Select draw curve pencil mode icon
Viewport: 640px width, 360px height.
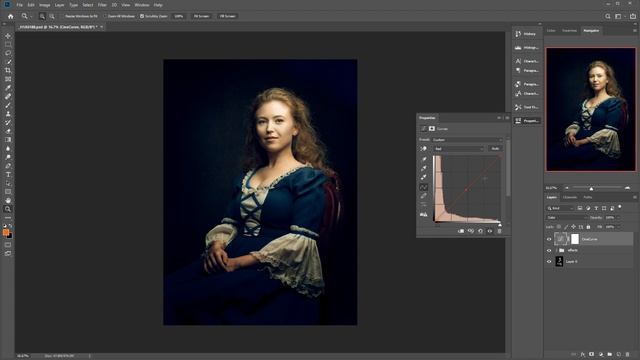tap(424, 196)
